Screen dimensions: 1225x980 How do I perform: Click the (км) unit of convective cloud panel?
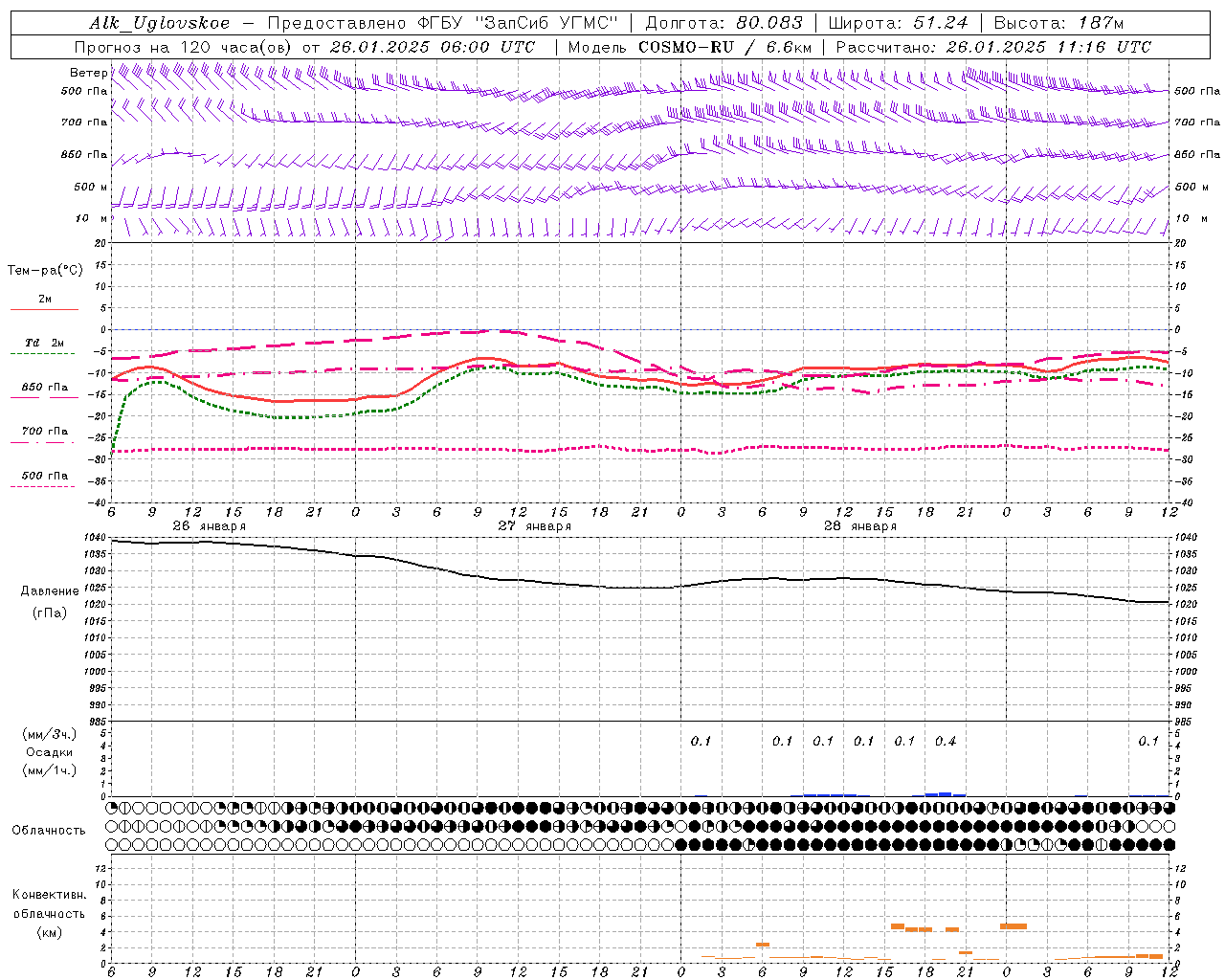[x=50, y=931]
